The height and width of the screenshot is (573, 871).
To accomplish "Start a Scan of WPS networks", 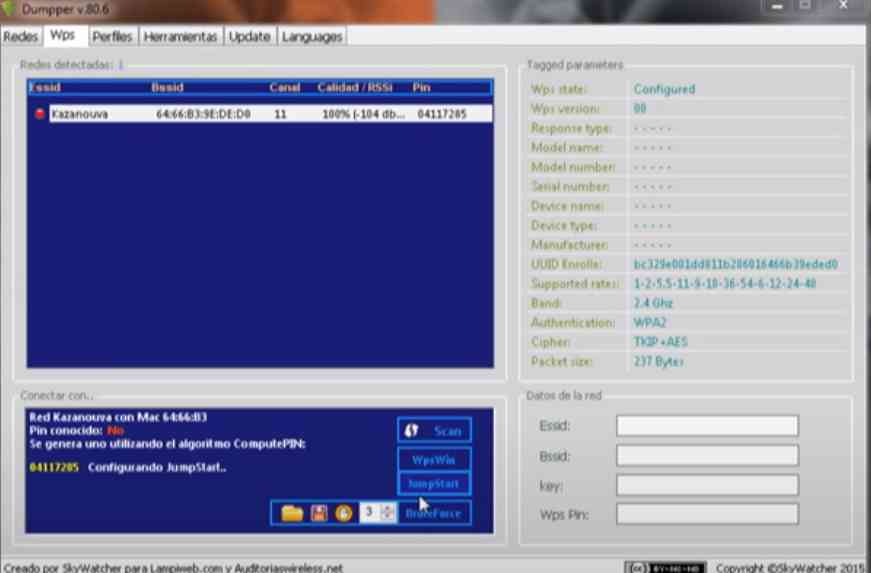I will click(434, 431).
